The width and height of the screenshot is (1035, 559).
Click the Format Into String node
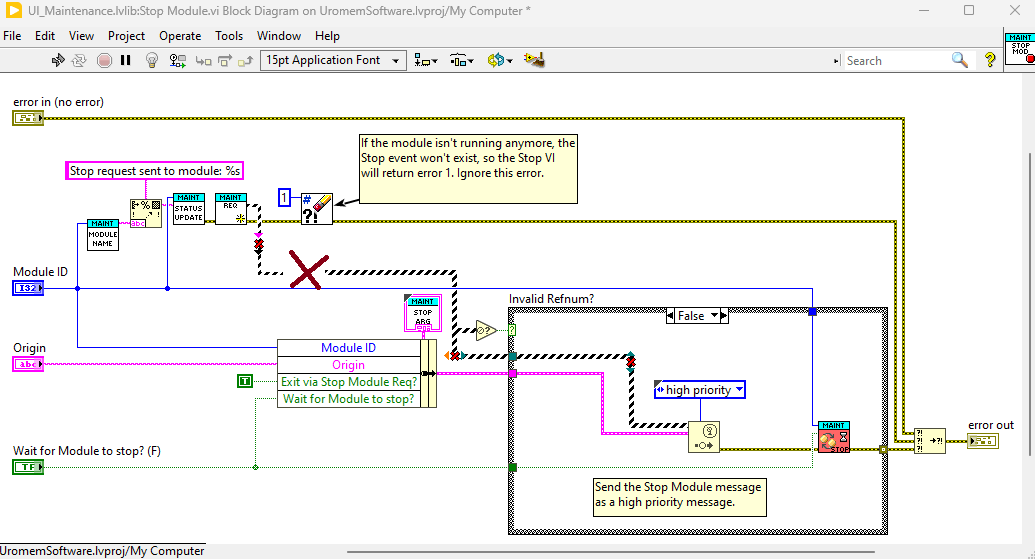(x=146, y=214)
